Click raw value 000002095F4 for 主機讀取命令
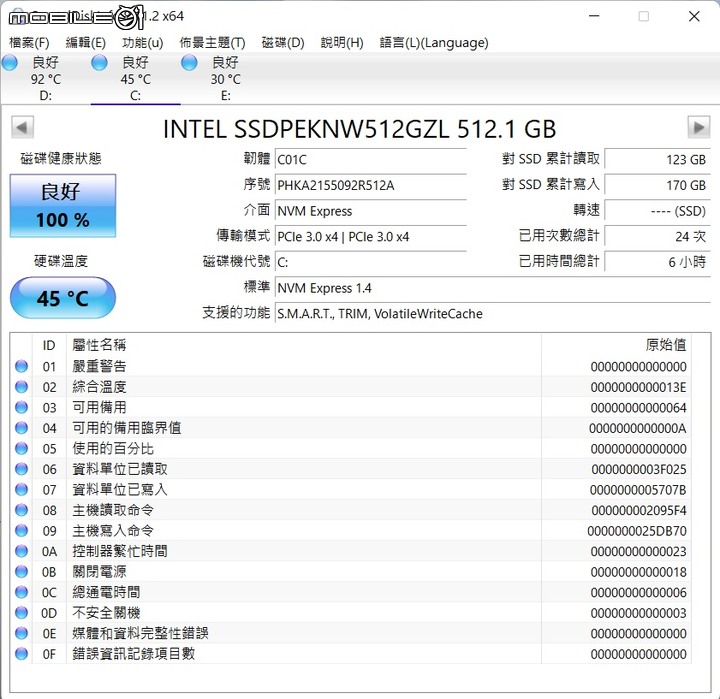The image size is (720, 699). (638, 510)
